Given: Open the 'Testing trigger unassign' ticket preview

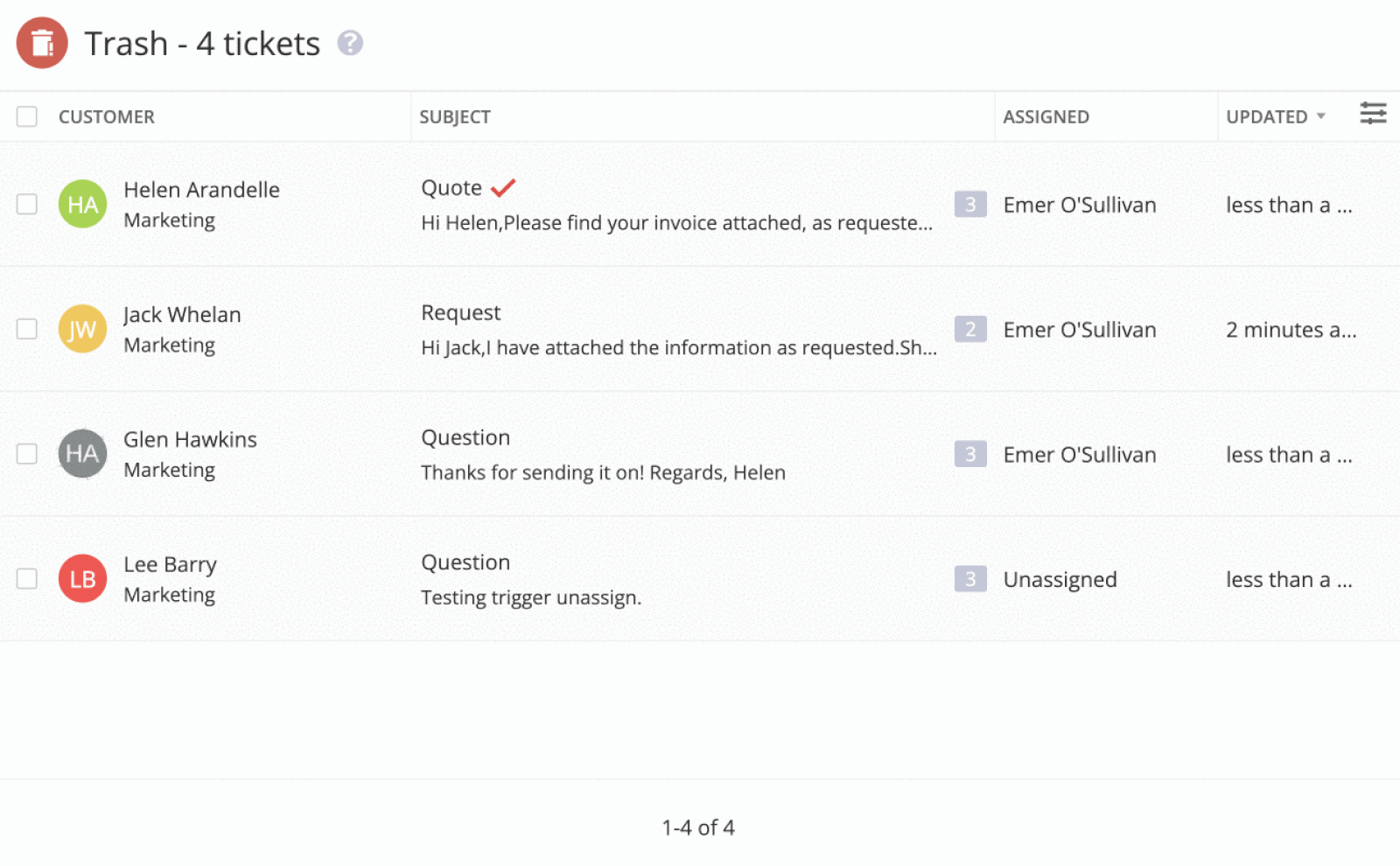Looking at the screenshot, I should pyautogui.click(x=530, y=597).
